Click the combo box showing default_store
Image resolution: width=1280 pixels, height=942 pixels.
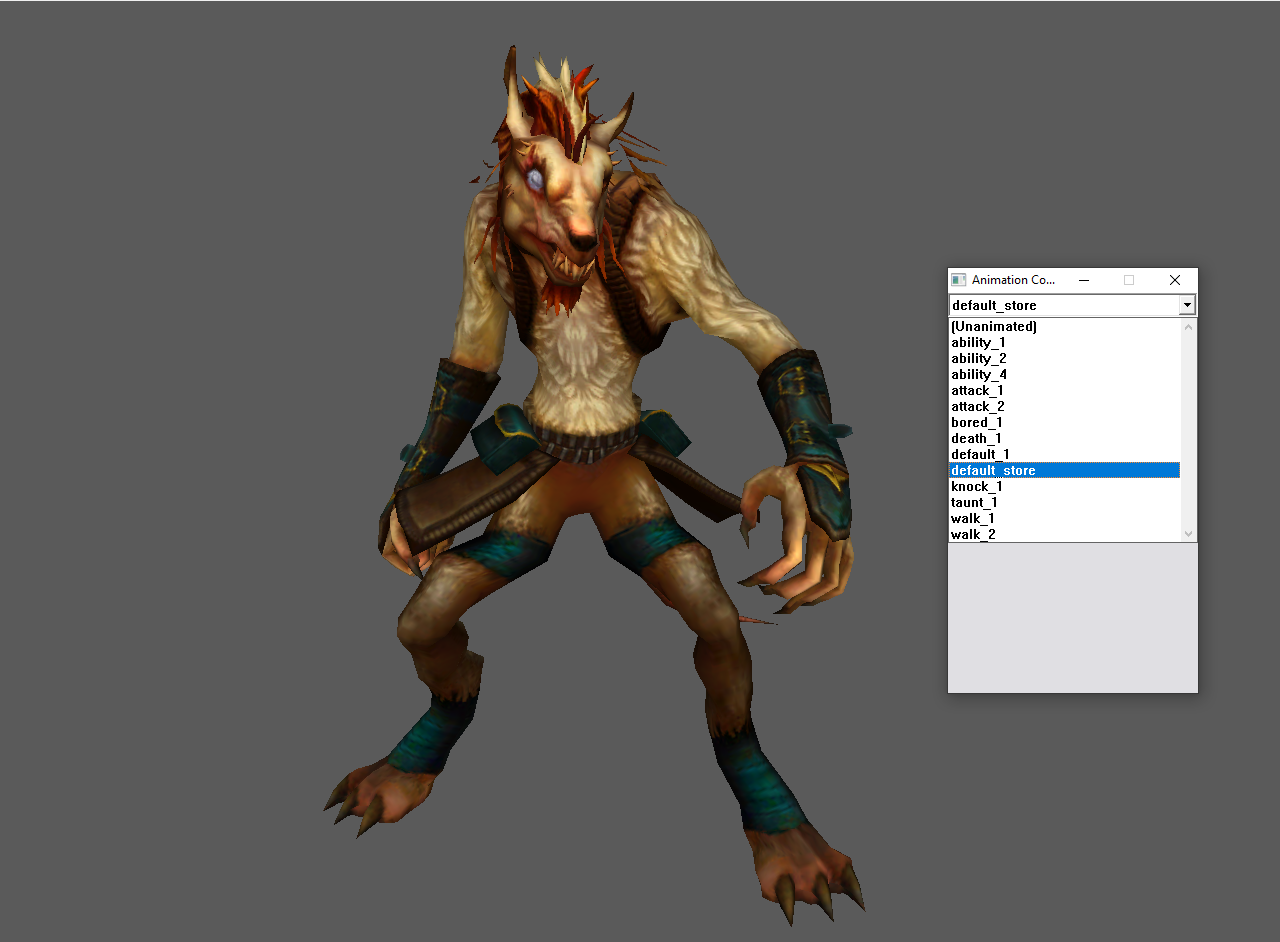pos(1072,305)
